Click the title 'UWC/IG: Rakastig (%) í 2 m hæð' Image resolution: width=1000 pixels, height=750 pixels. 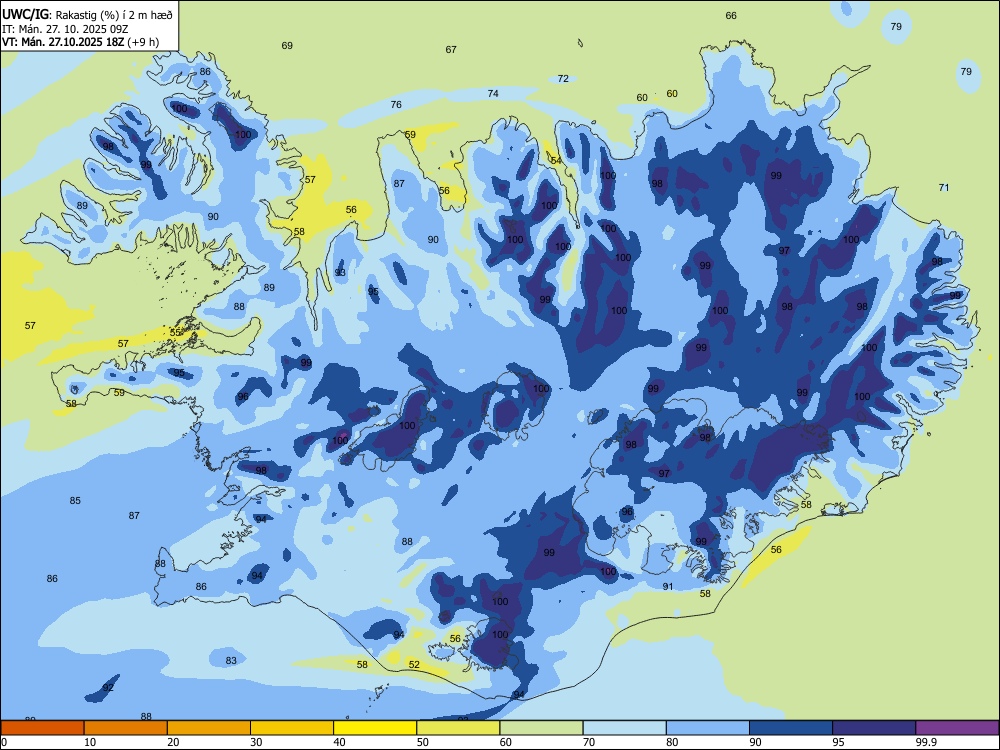click(87, 14)
